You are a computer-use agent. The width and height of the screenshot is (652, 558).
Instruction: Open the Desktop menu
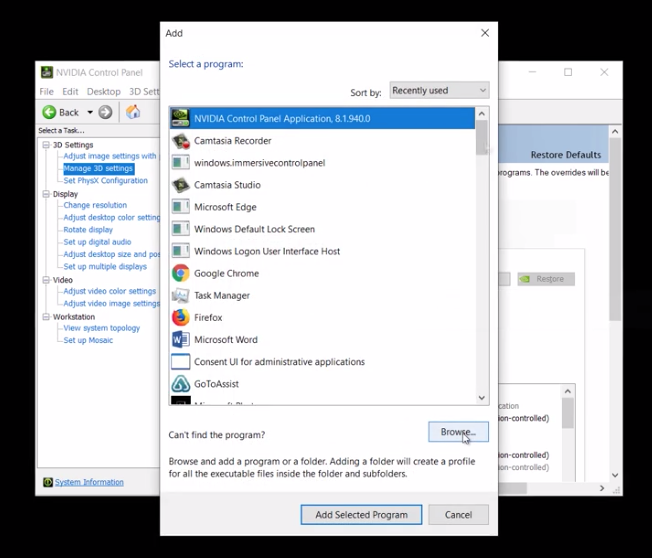click(104, 91)
